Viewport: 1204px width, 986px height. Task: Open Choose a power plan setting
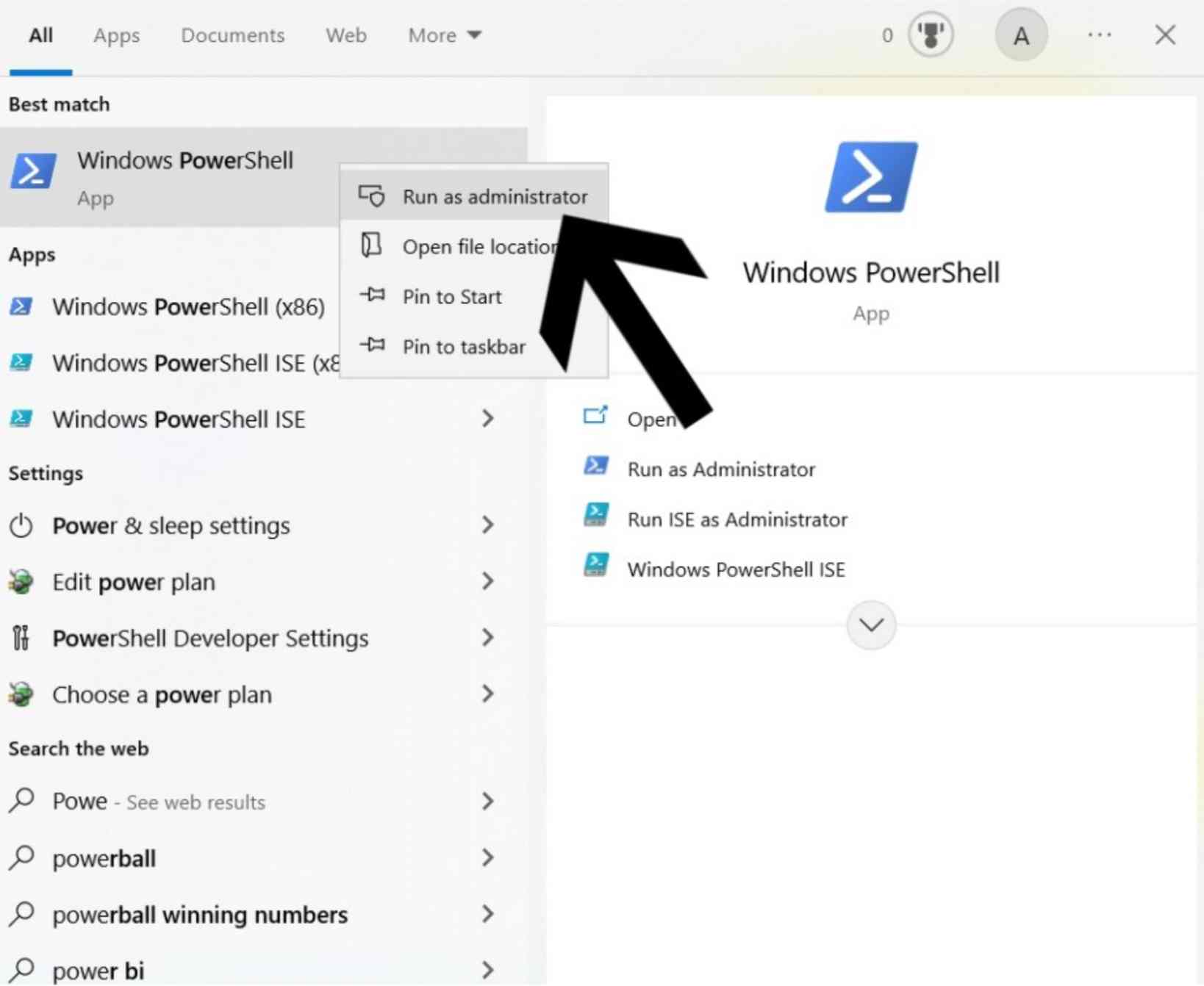click(x=162, y=694)
